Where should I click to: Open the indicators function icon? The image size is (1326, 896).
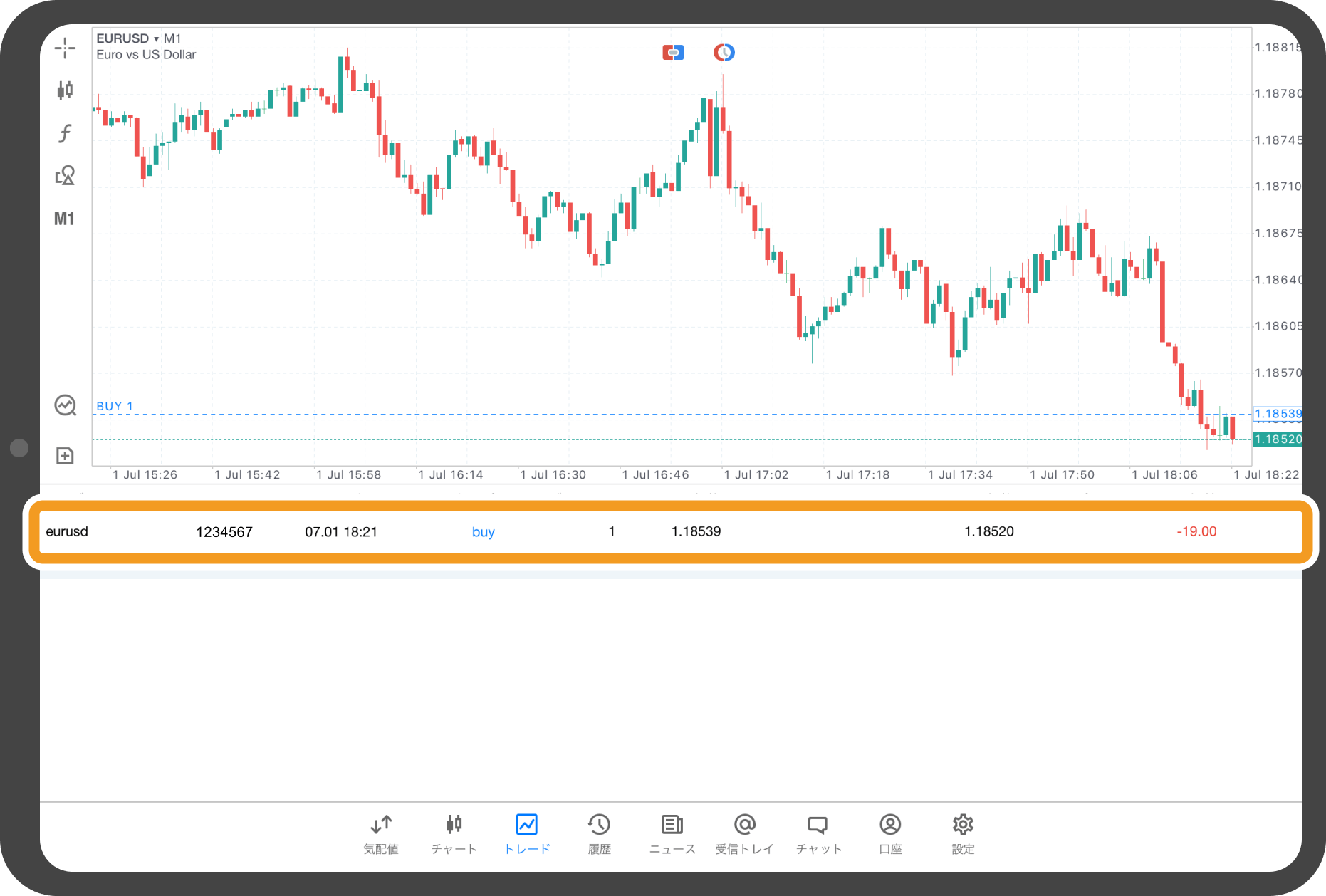[x=65, y=133]
